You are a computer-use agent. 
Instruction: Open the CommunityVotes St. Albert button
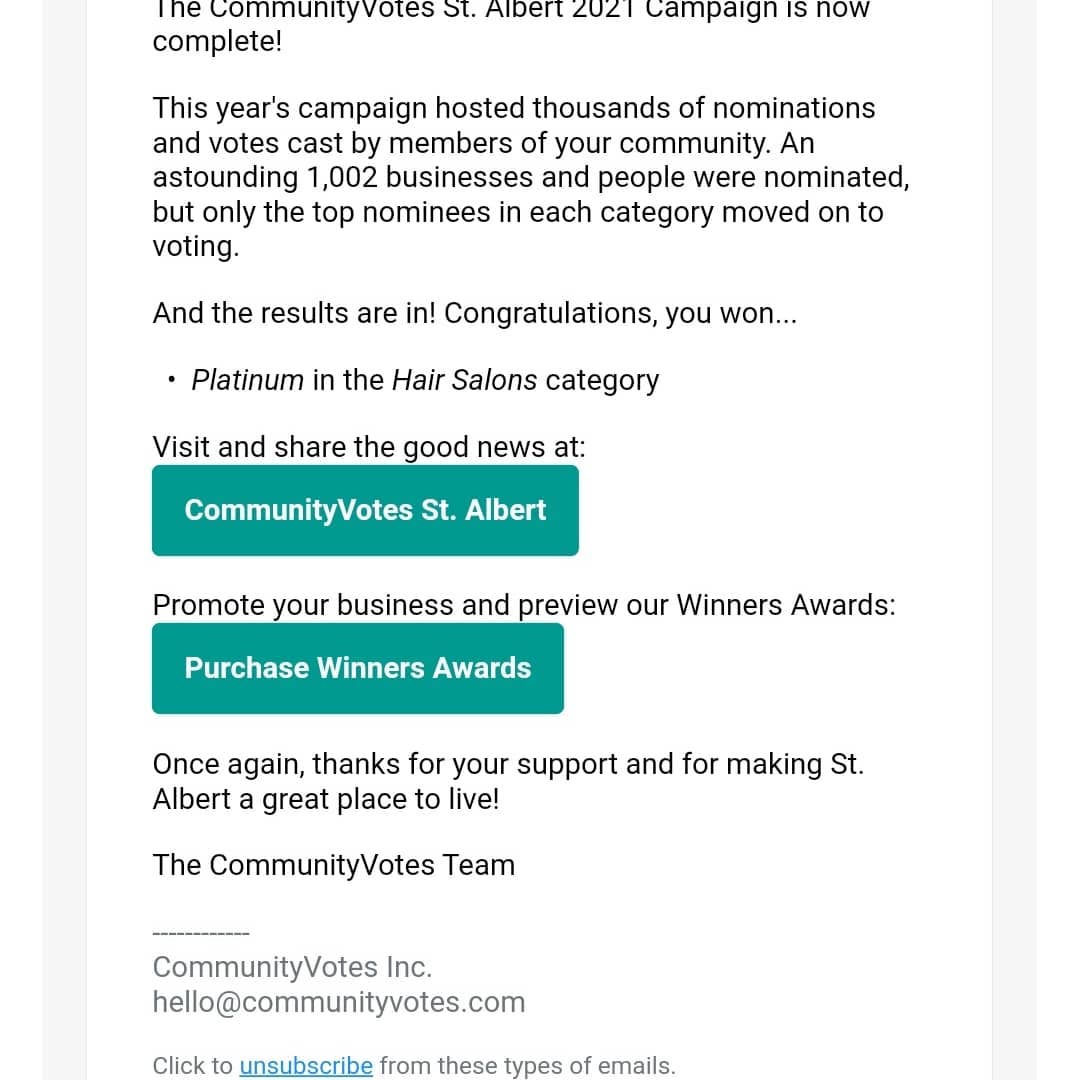point(365,510)
